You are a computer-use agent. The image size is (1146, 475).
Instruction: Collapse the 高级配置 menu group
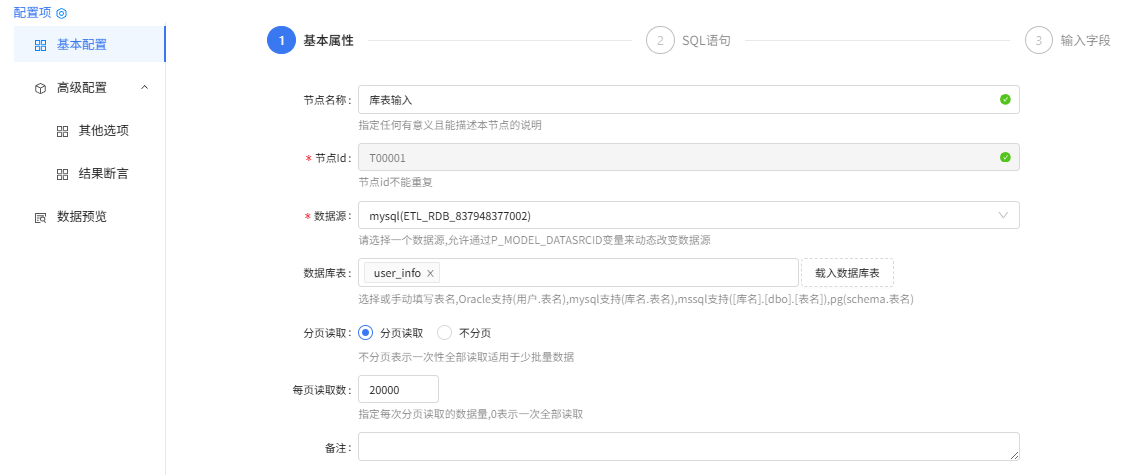144,88
